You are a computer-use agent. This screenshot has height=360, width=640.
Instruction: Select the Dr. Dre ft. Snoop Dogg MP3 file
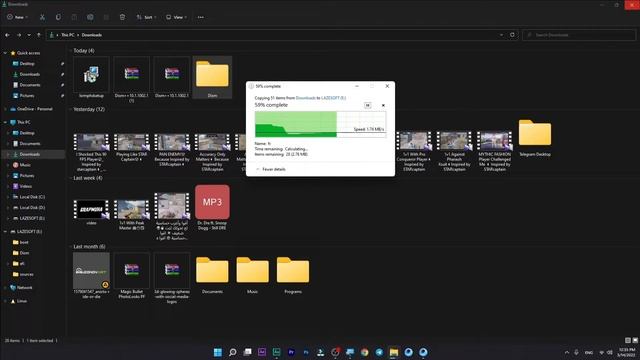click(x=212, y=208)
